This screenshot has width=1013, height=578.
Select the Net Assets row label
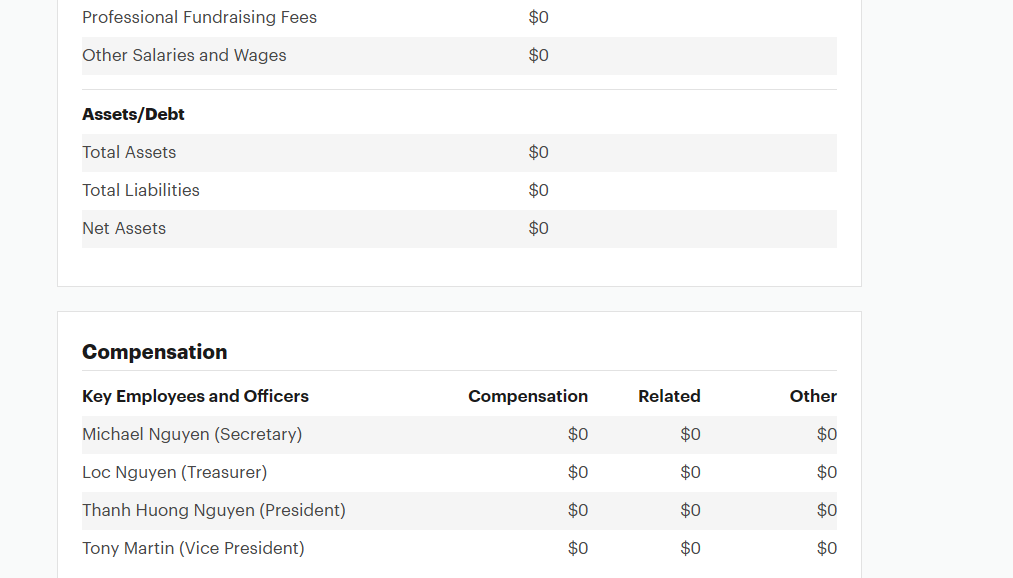(x=124, y=228)
